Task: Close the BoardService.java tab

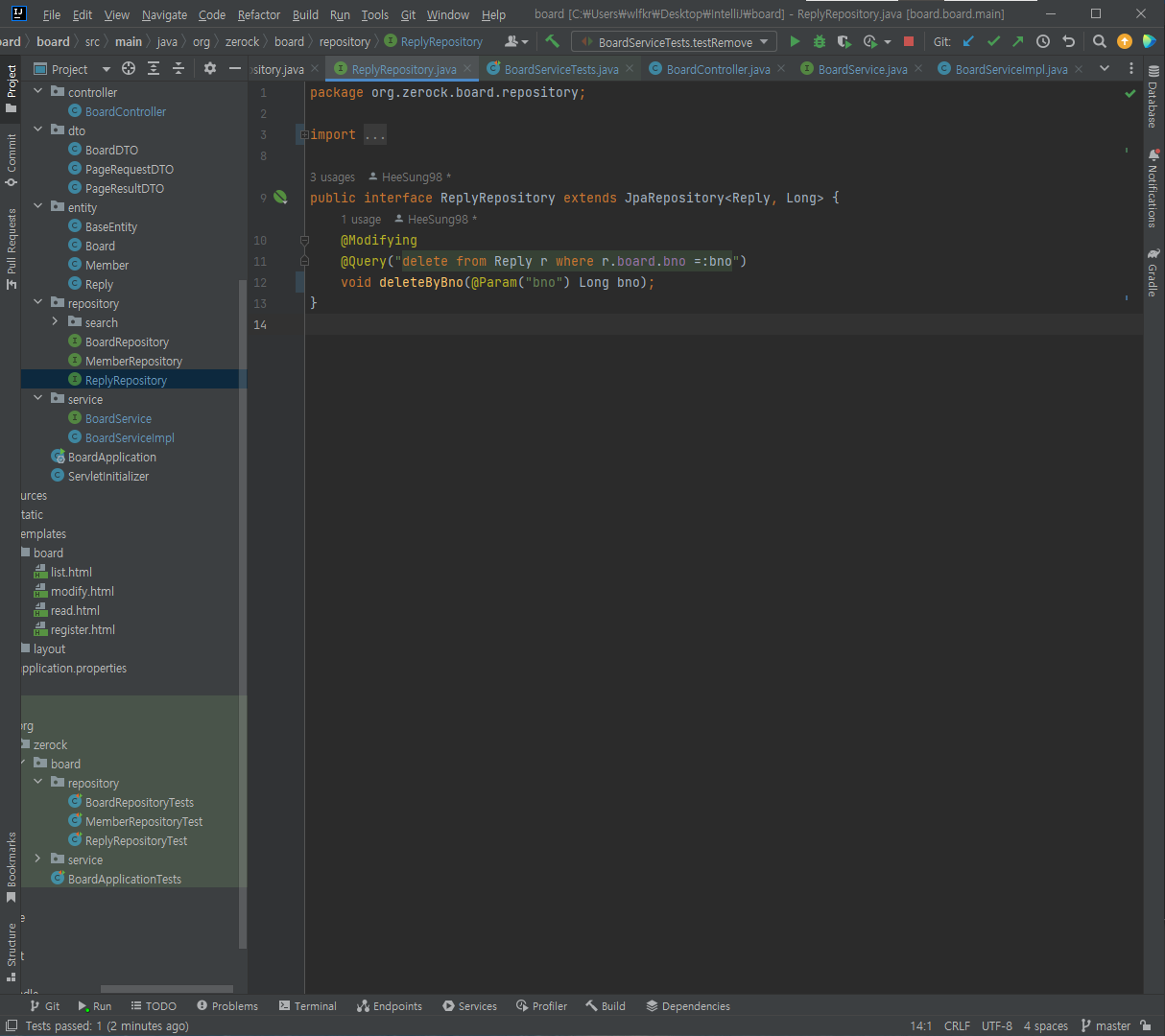Action: 918,68
